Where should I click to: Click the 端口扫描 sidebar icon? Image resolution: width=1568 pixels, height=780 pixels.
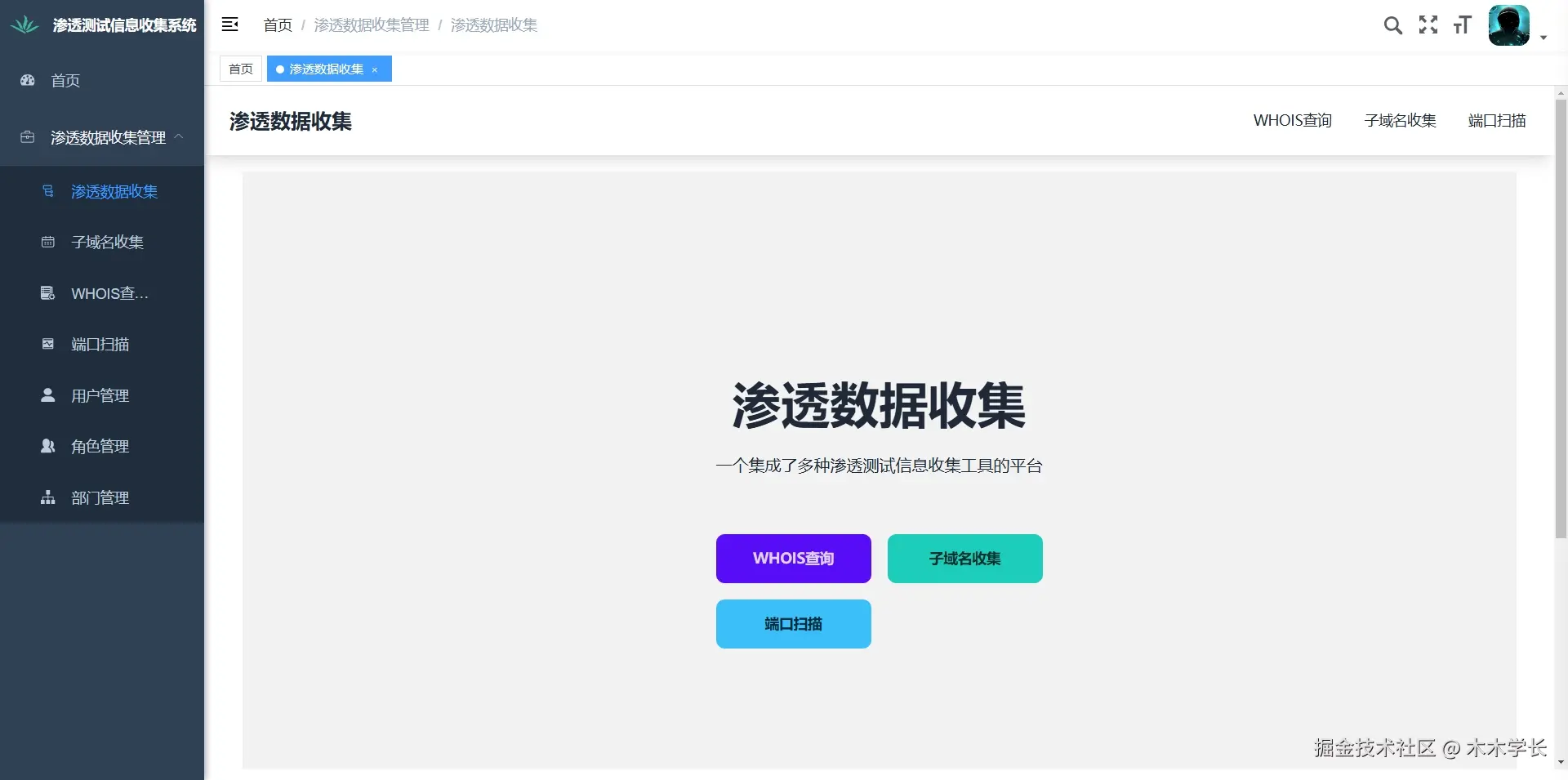47,344
